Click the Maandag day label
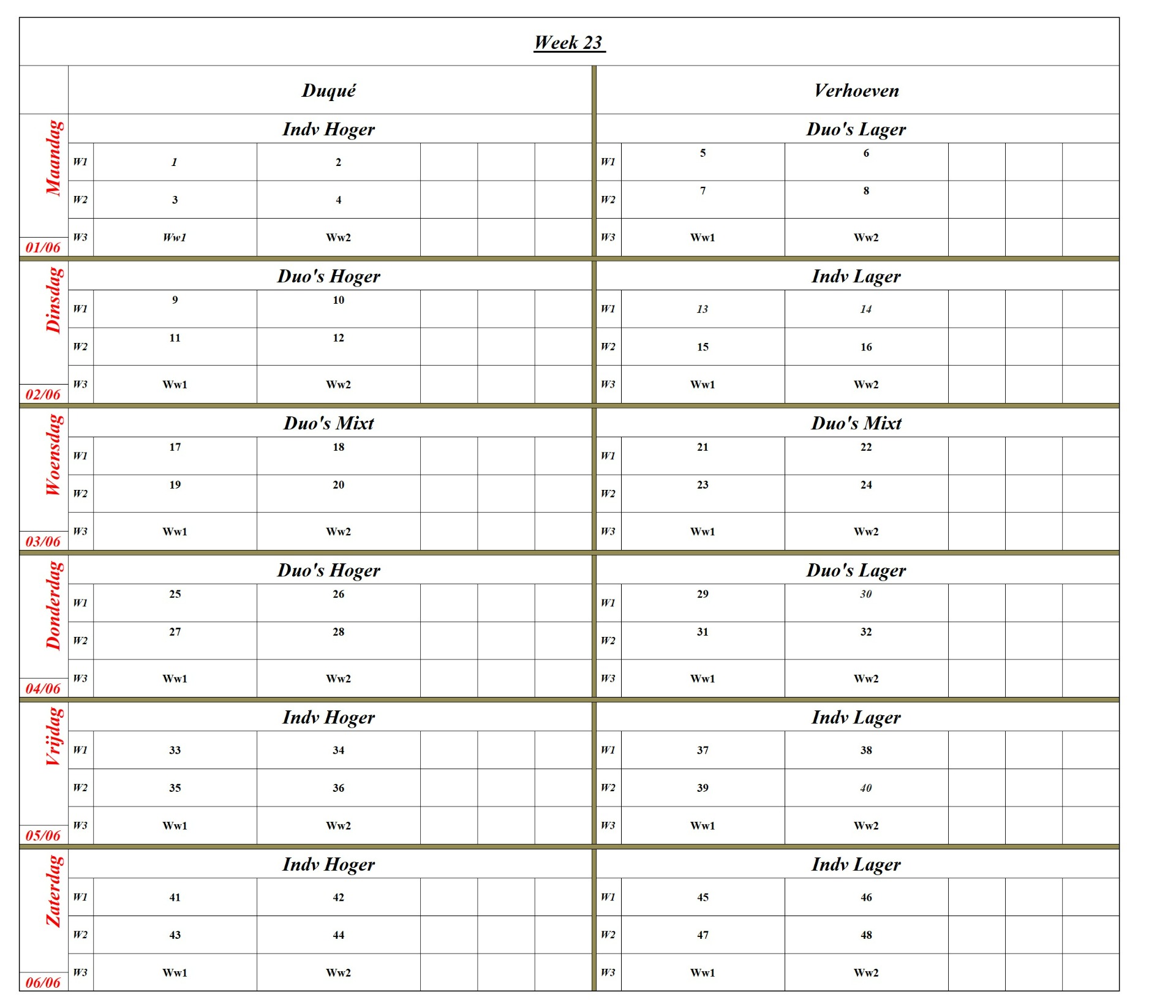This screenshot has height=1008, width=1176. [54, 158]
